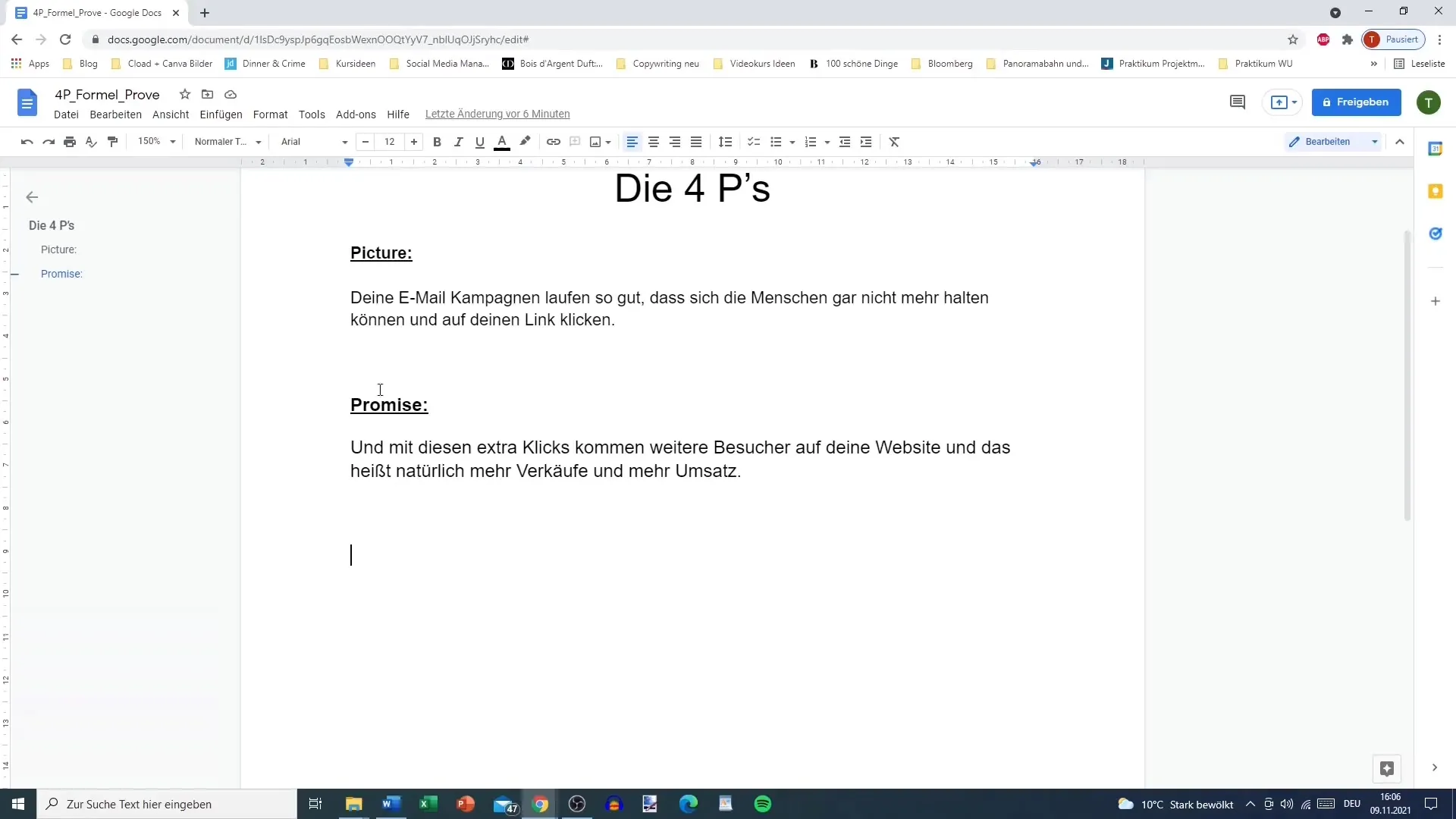The width and height of the screenshot is (1456, 819).
Task: Open the version history link Letzte Änderung
Action: (497, 115)
